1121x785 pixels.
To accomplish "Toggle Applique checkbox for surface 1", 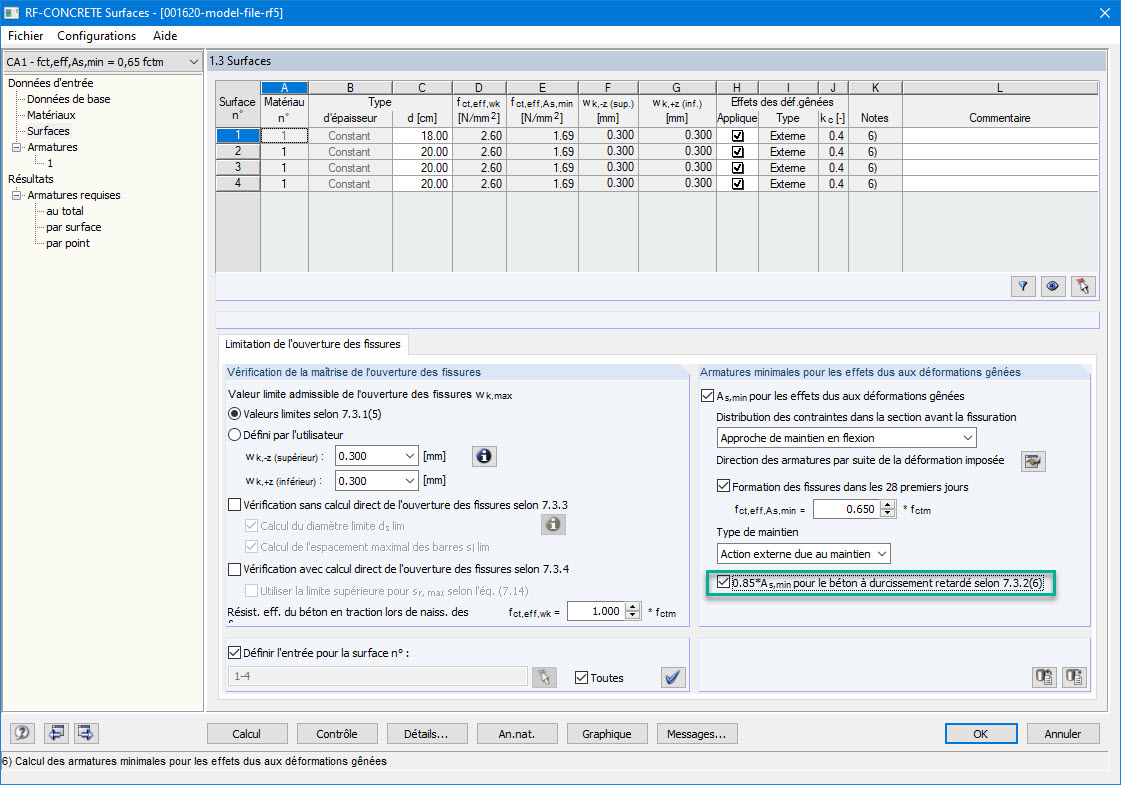I will point(738,136).
